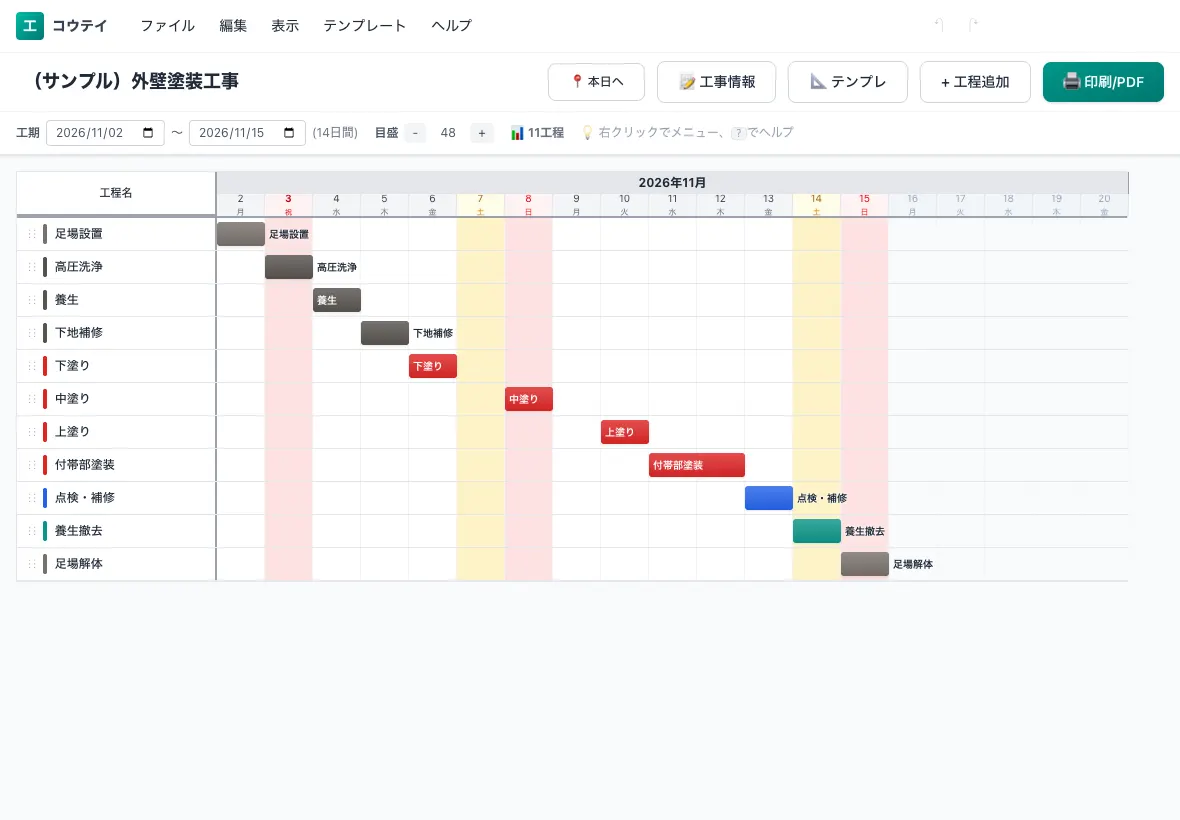The width and height of the screenshot is (1180, 820).
Task: Grab the drag handle for 上塗り row
Action: pos(32,432)
